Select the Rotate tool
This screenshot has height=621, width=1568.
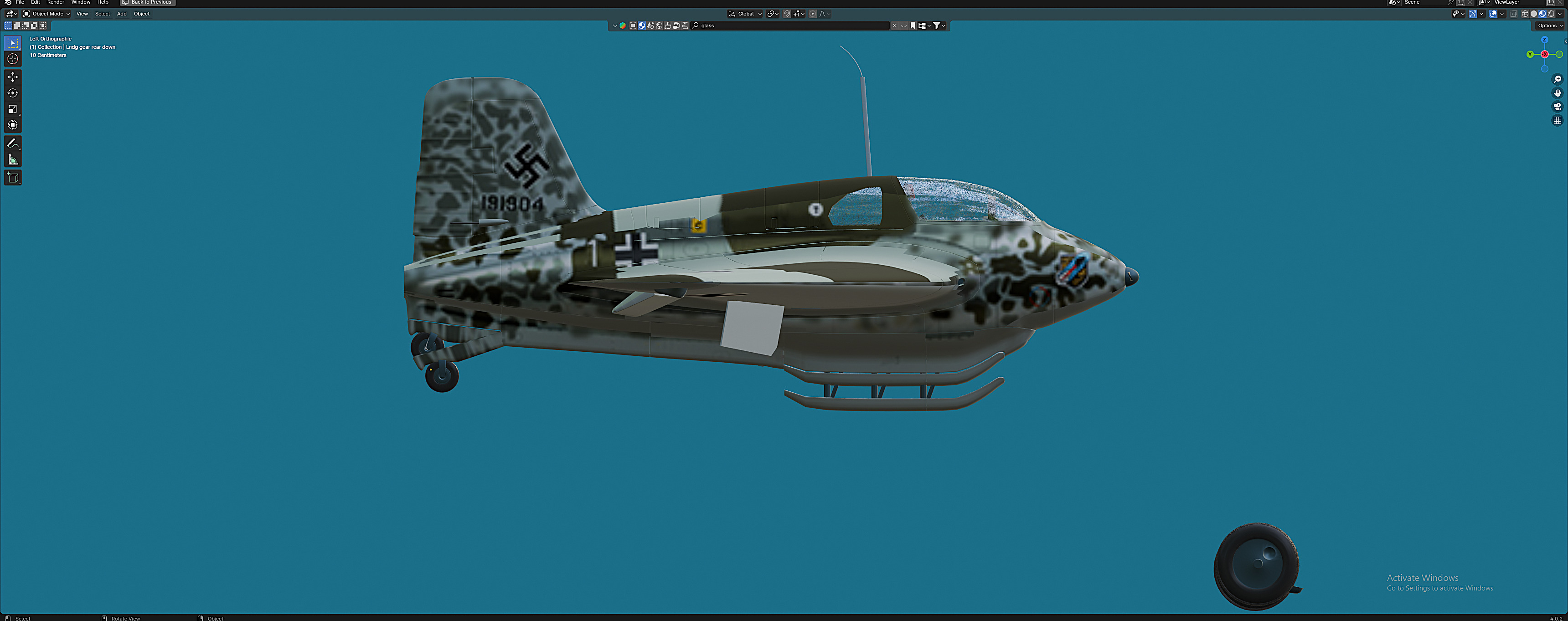(13, 93)
